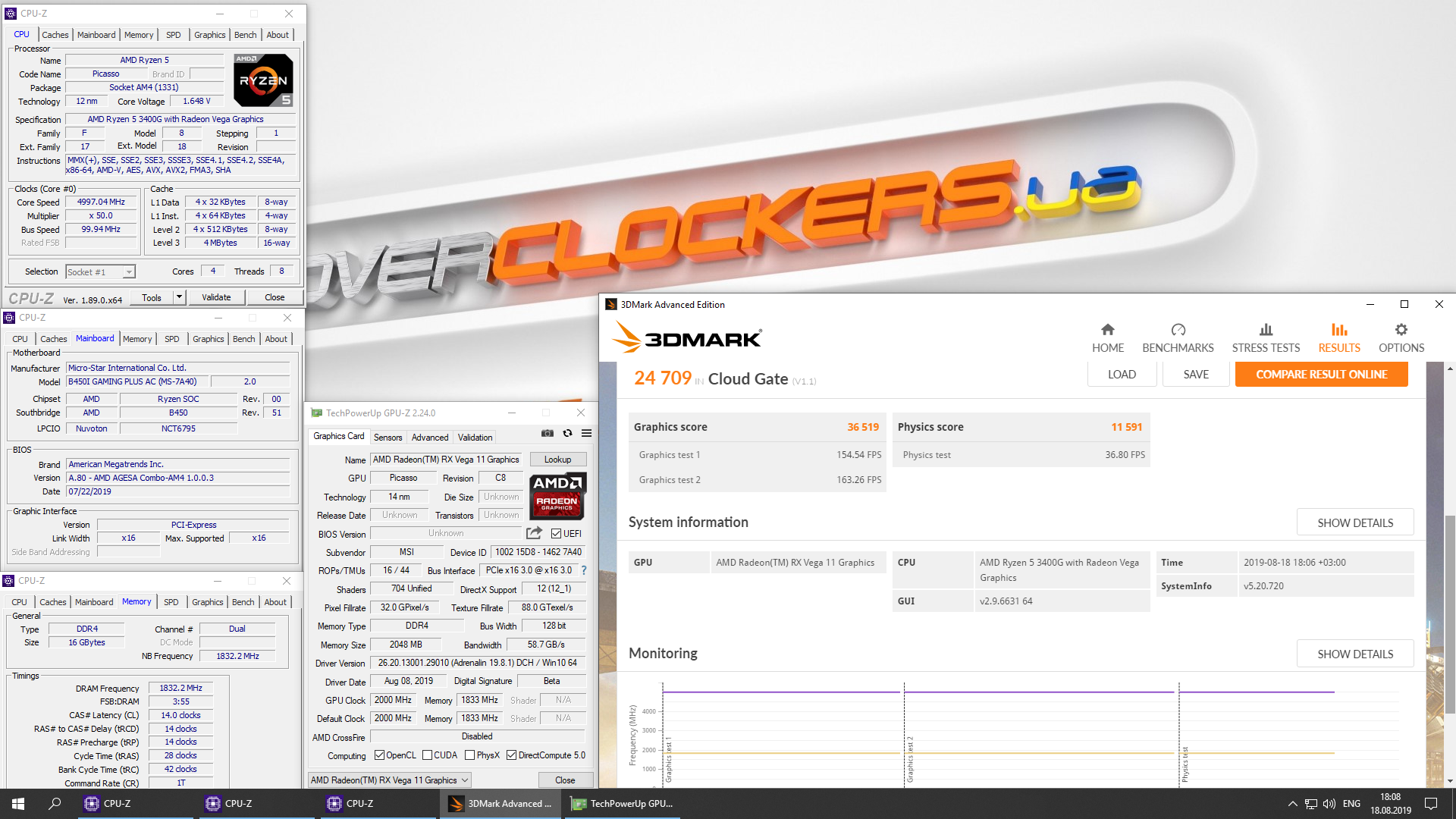Click the Validate button in CPU-Z
Image resolution: width=1456 pixels, height=819 pixels.
[x=216, y=297]
